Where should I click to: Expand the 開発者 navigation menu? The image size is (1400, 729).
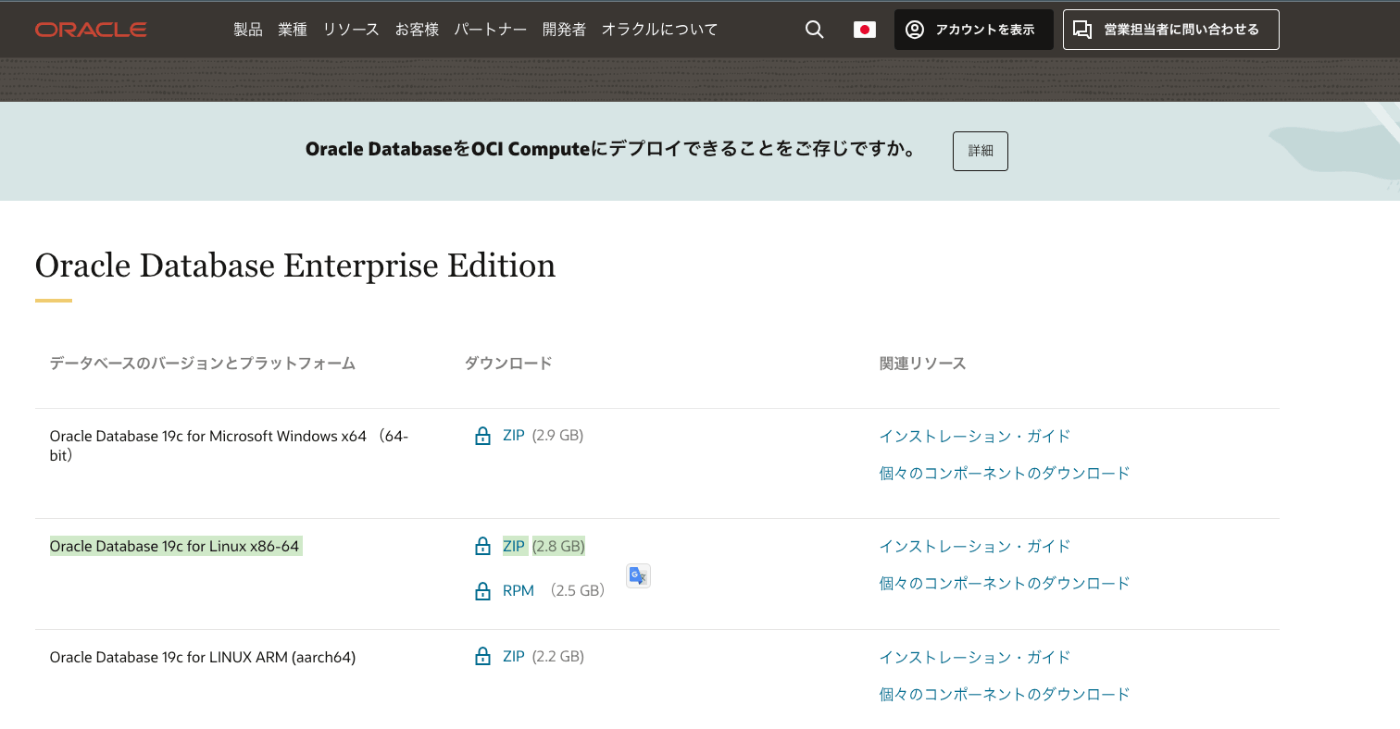coord(564,30)
